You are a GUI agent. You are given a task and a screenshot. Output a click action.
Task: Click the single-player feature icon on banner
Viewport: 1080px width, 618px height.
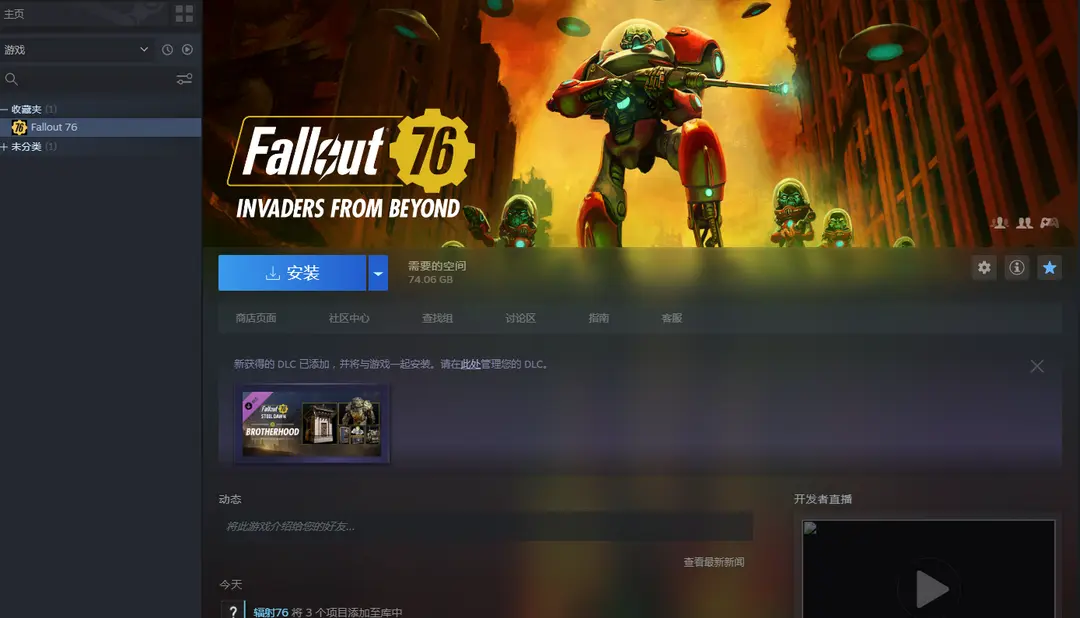(x=999, y=223)
